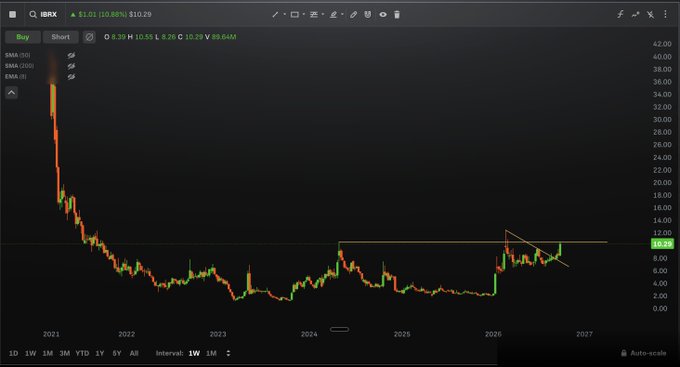Click the square chart layout icon beside IBRX
Screen dimensions: 680x367
tap(13, 14)
